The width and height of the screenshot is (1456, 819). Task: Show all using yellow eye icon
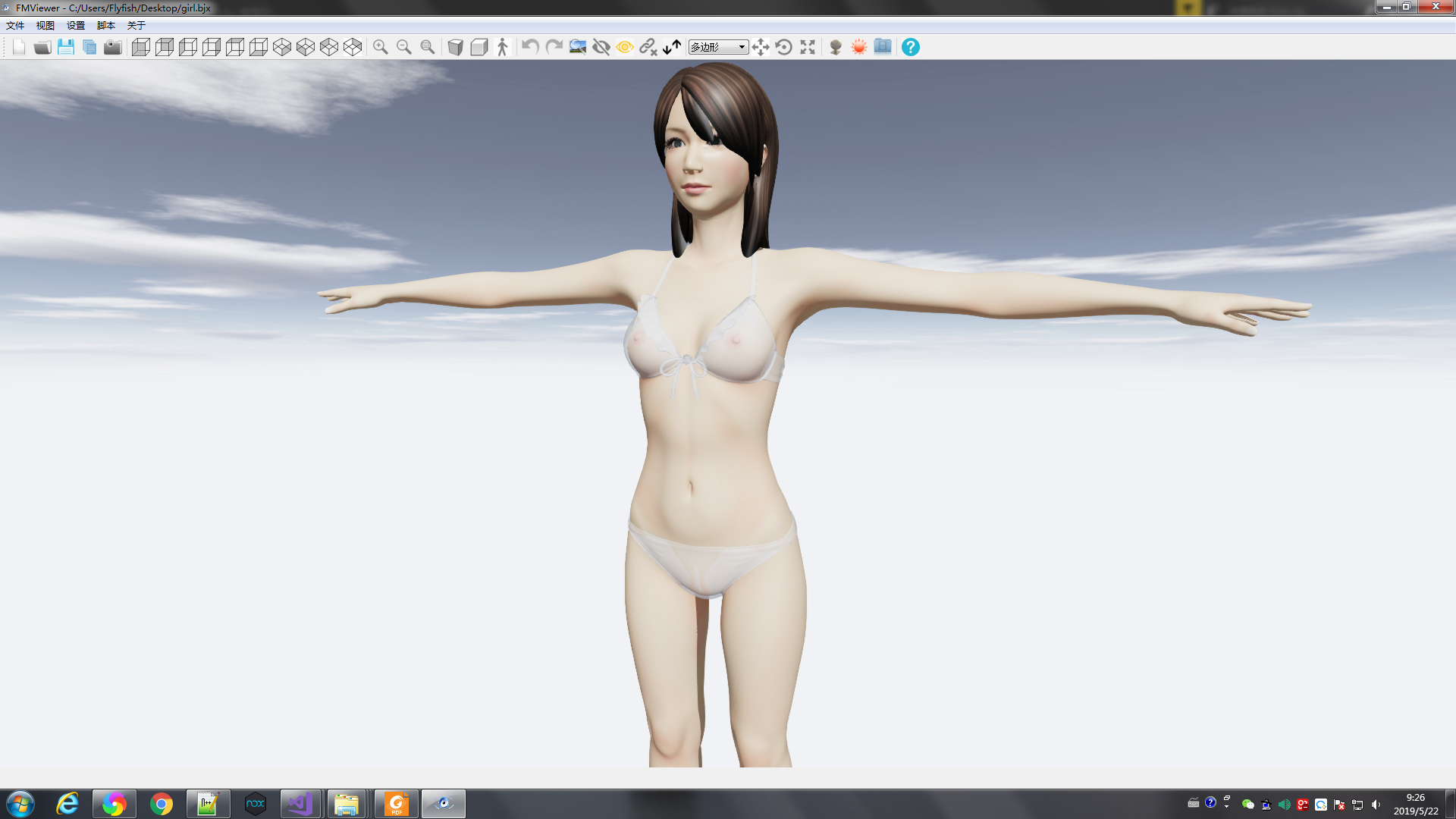(x=624, y=47)
